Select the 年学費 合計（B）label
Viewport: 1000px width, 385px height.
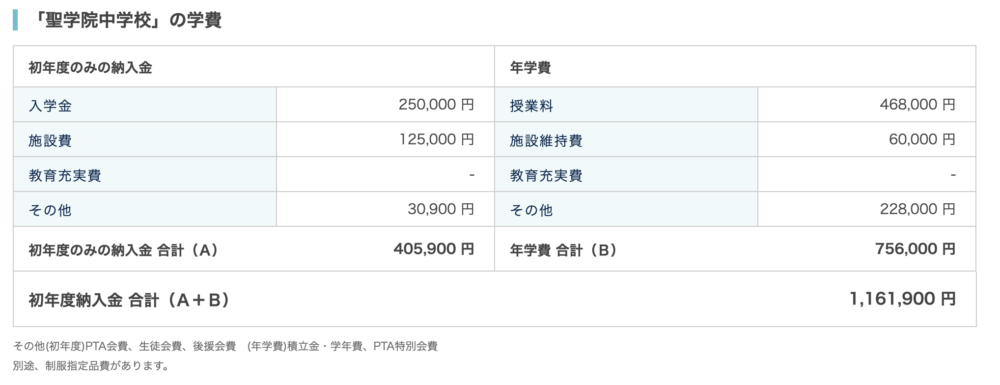pos(564,251)
